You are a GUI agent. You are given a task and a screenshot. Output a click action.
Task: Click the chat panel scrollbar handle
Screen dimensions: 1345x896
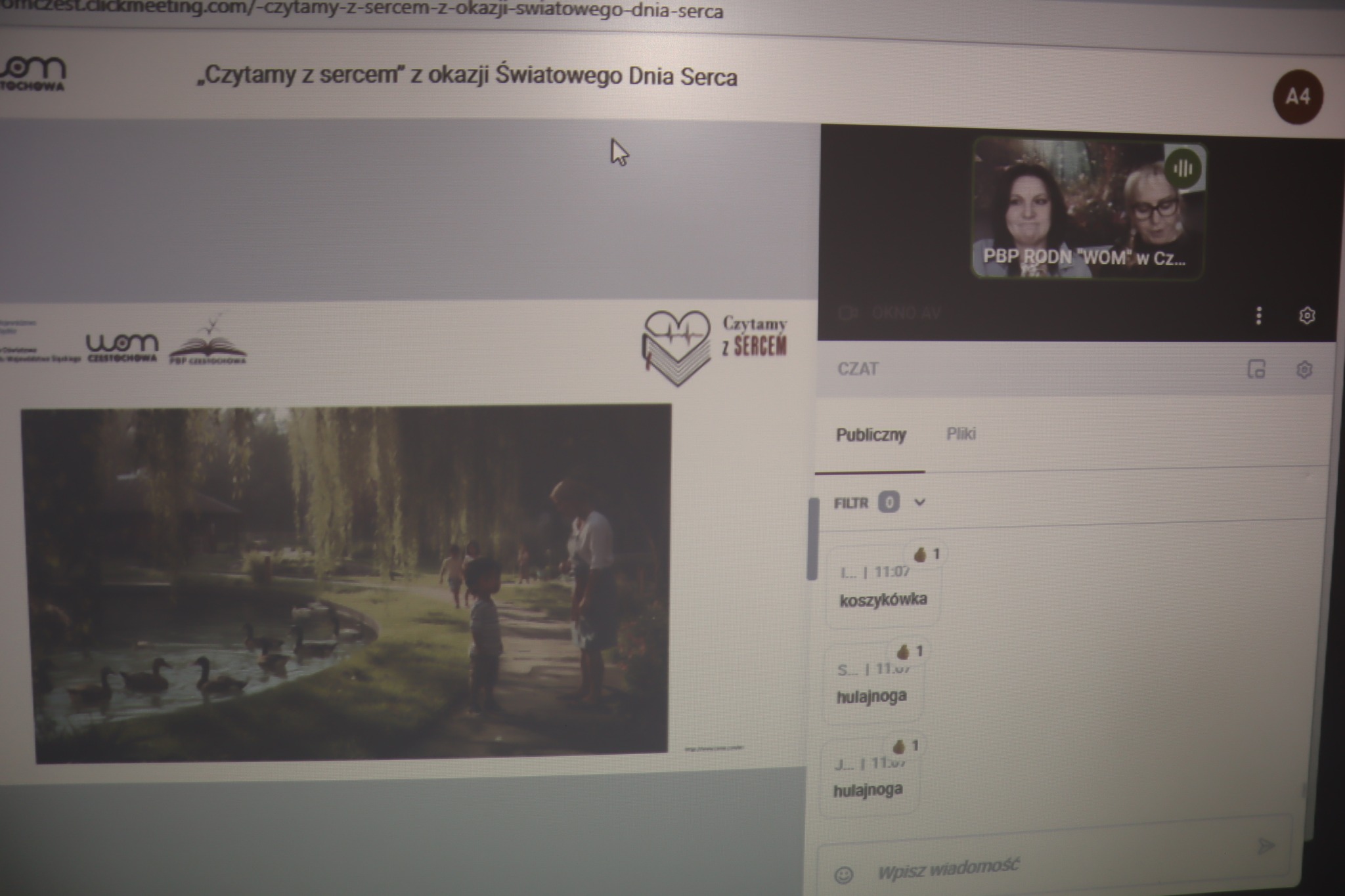[x=813, y=538]
